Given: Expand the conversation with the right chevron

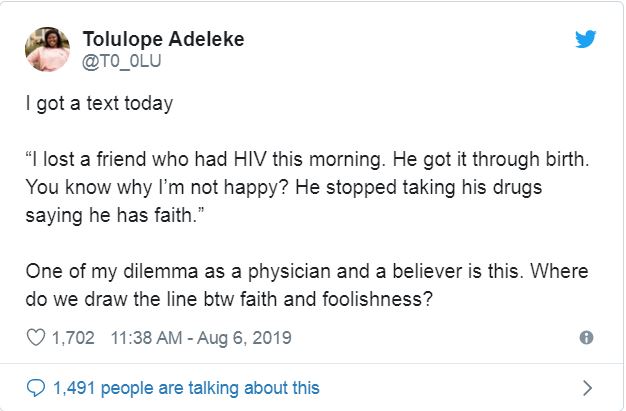Looking at the screenshot, I should point(587,387).
